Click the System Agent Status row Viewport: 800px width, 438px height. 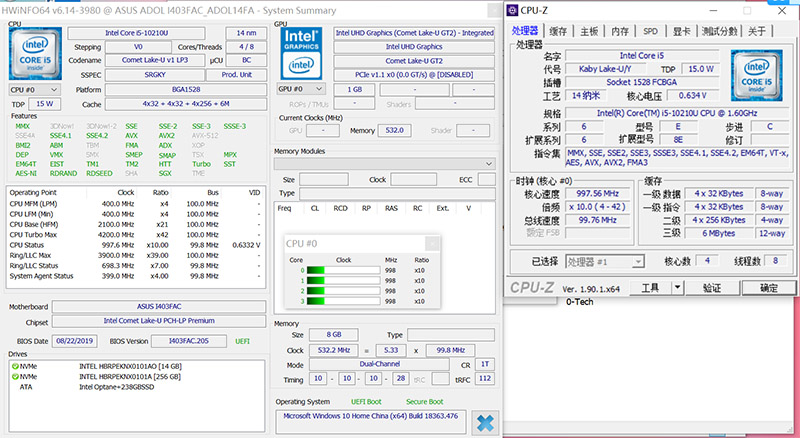[x=135, y=276]
